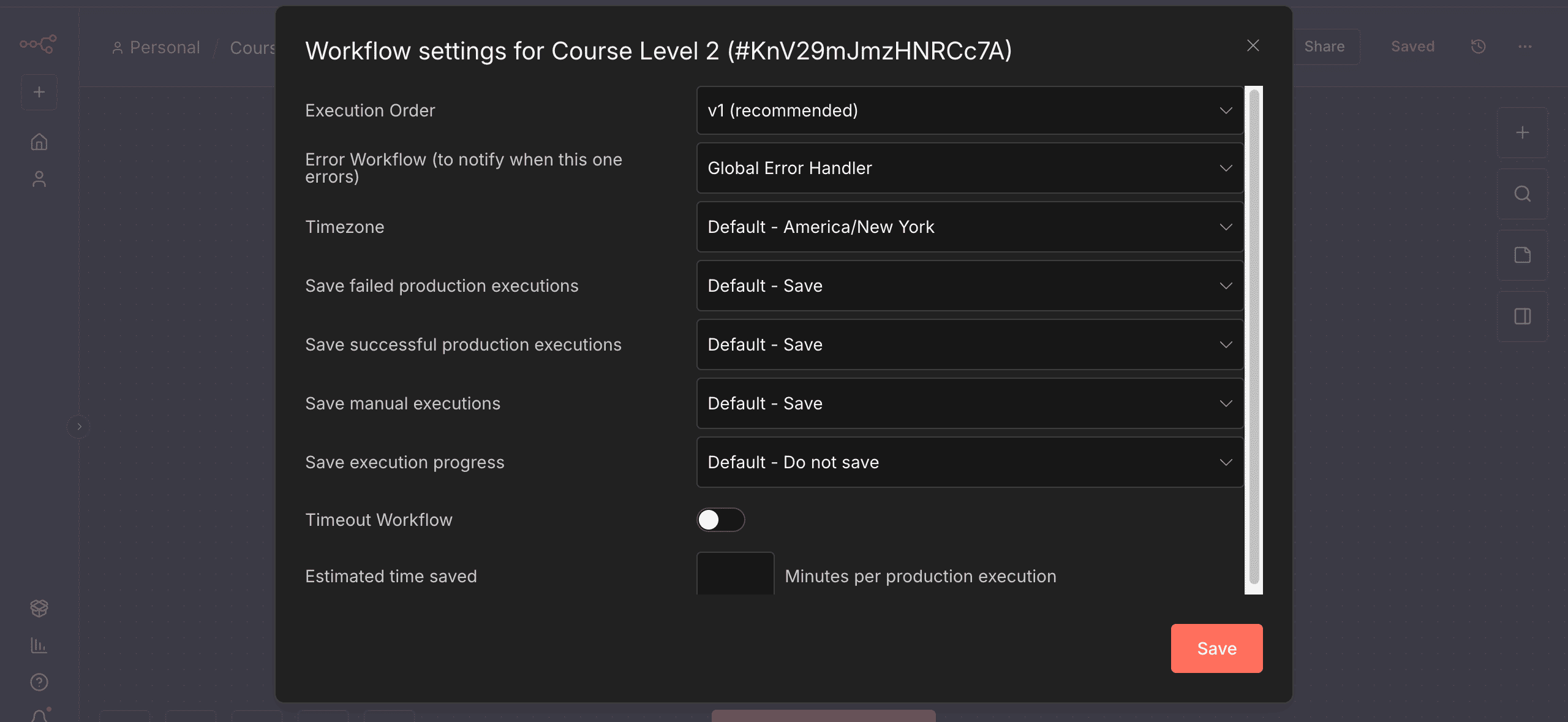
Task: Click the settings dialog vertical scrollbar
Action: (1253, 337)
